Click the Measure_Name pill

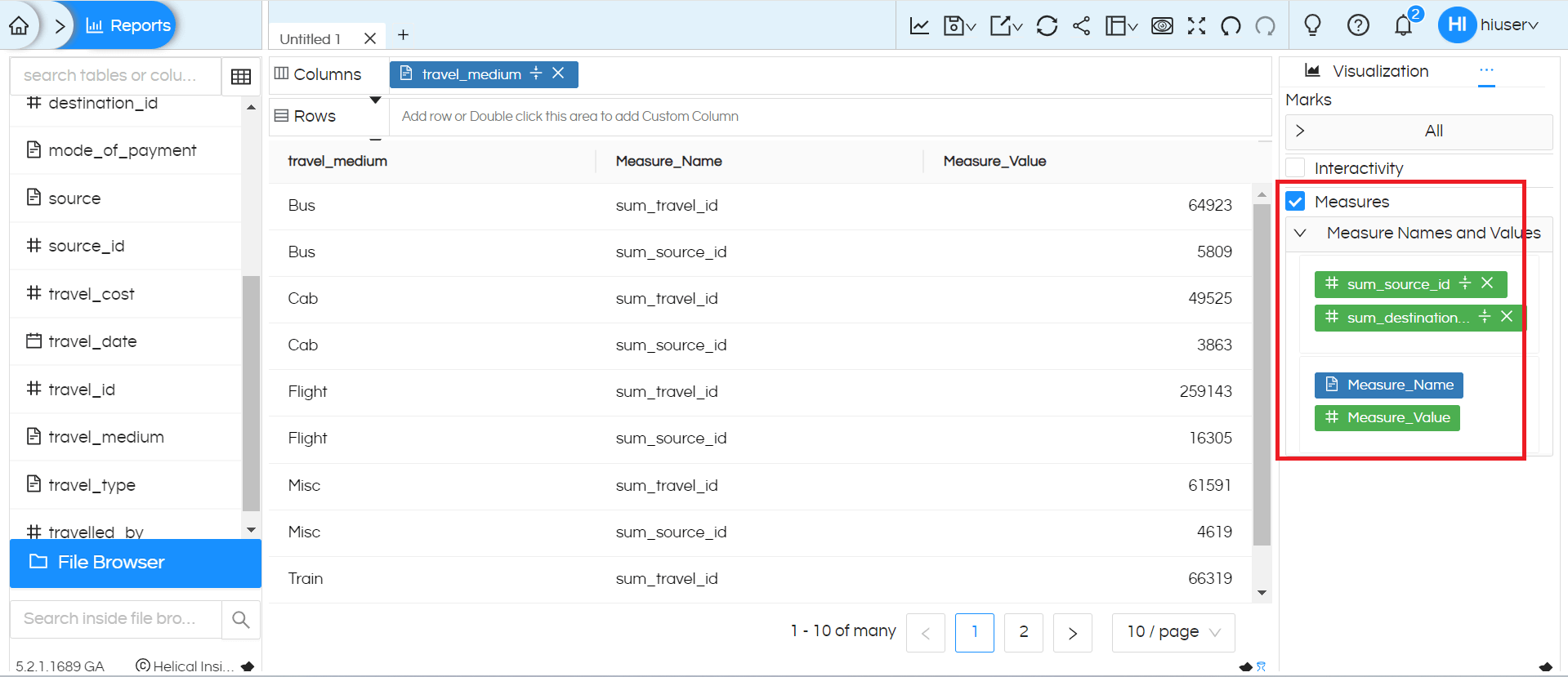(1388, 385)
